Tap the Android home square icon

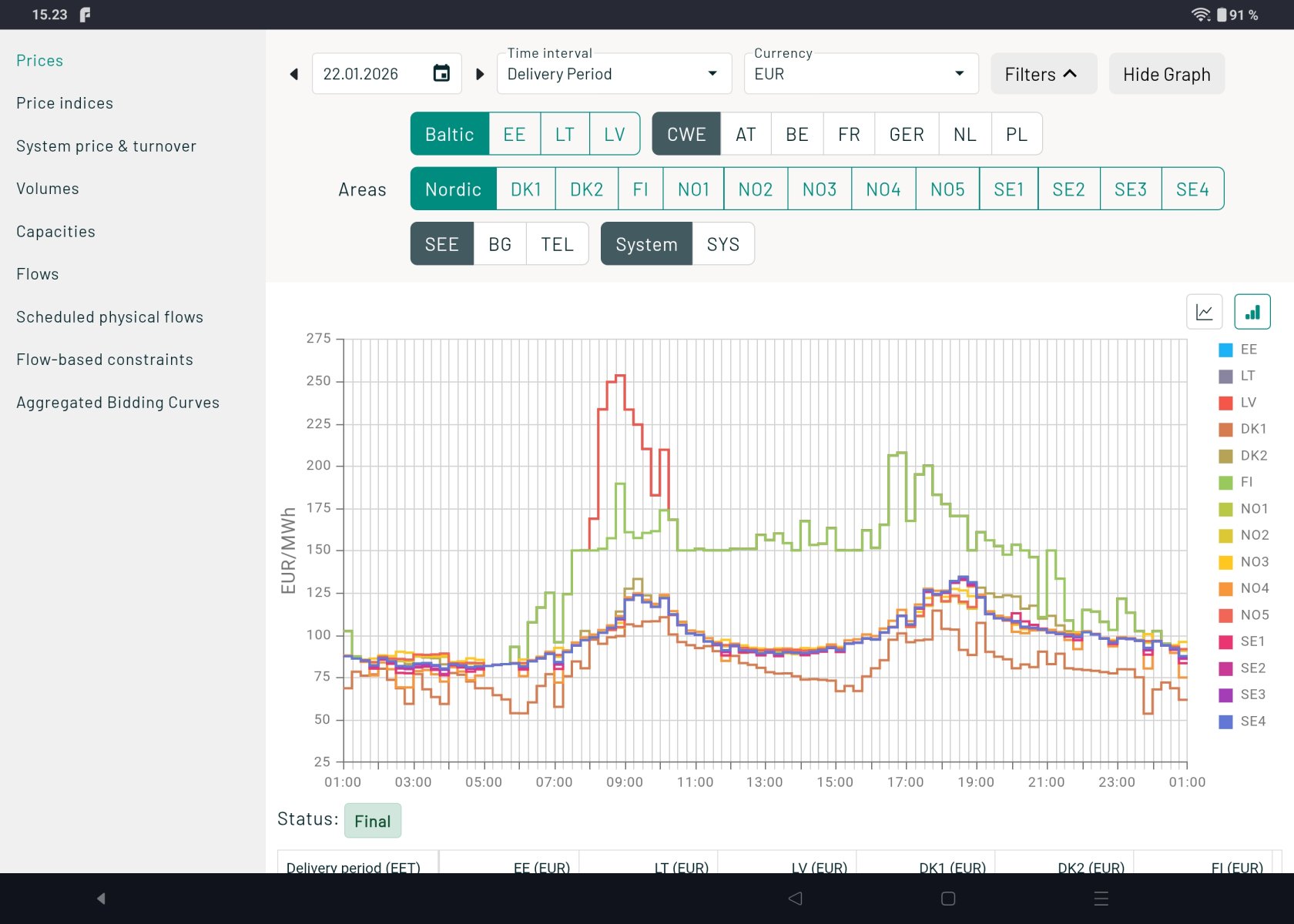(x=948, y=898)
